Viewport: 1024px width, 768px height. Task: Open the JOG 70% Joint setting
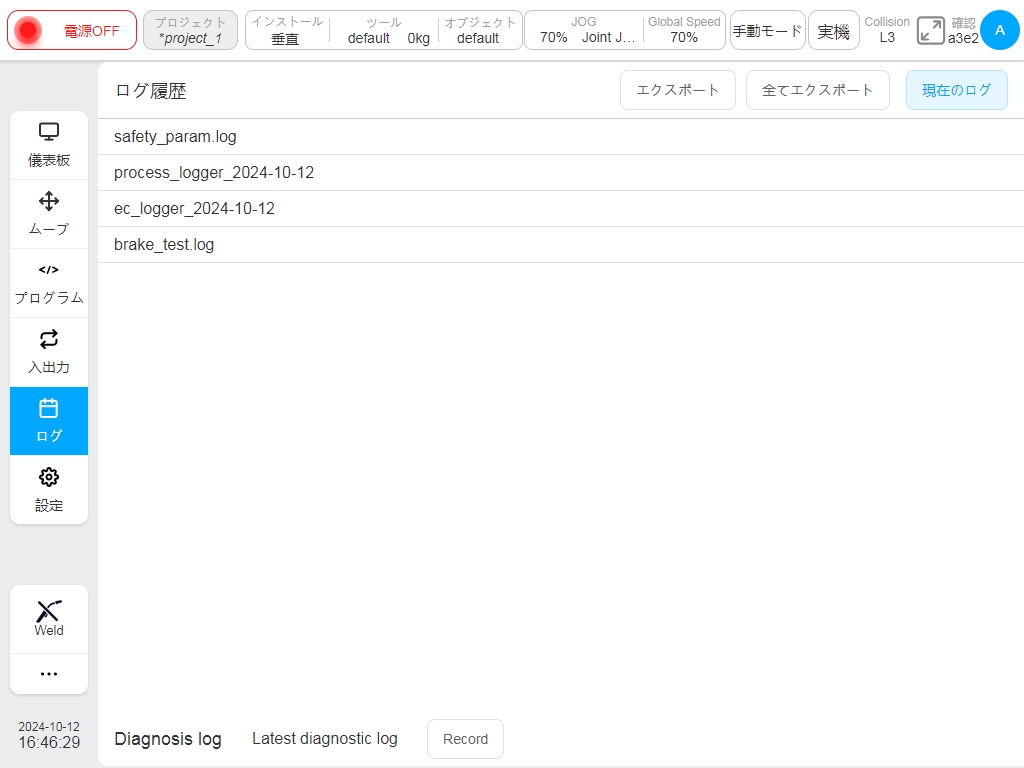click(x=586, y=30)
